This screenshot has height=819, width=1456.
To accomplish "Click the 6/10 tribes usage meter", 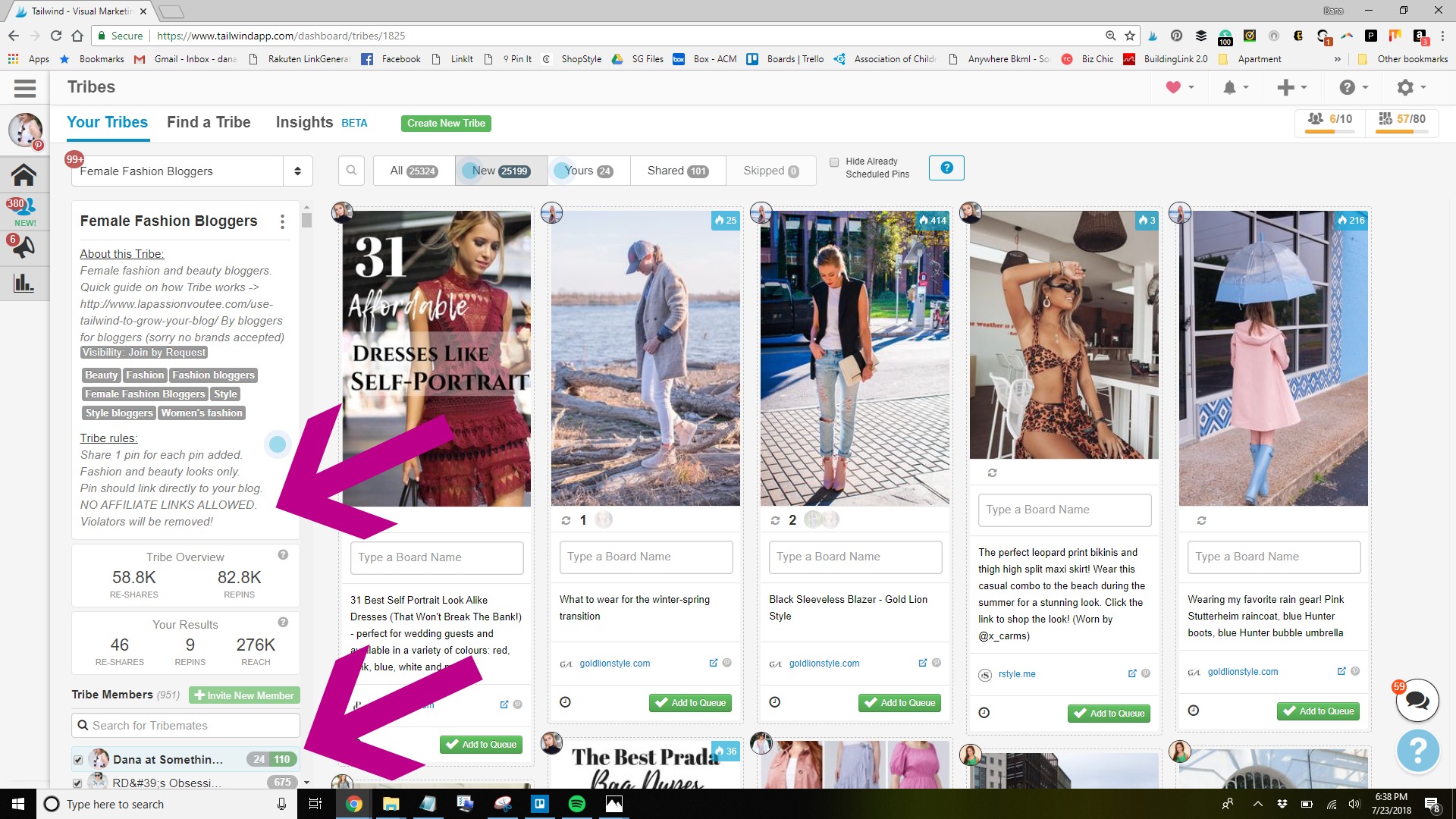I will pyautogui.click(x=1331, y=121).
